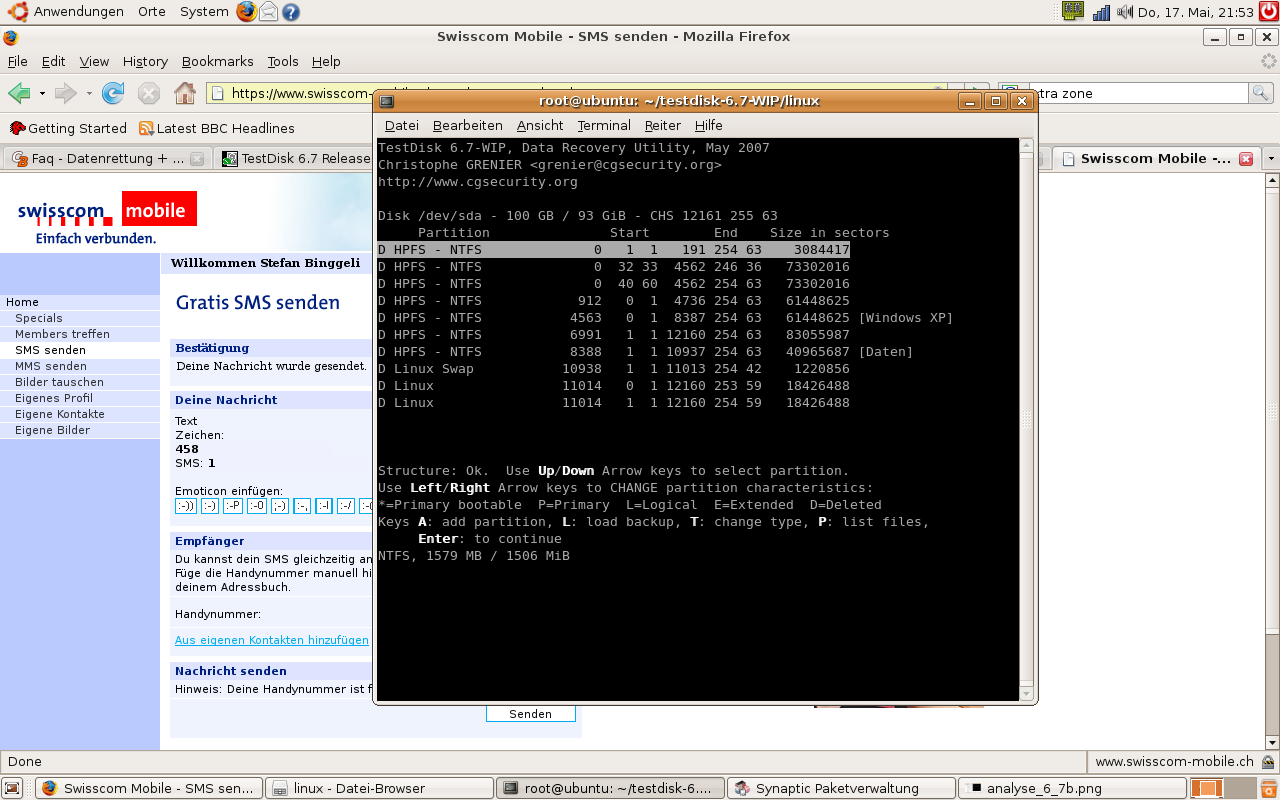1280x800 pixels.
Task: Click the terminal scrollbar up arrow
Action: (1025, 145)
